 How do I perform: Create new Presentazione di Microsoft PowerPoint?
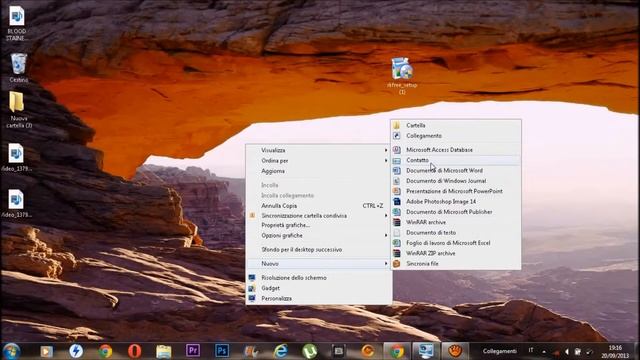tap(456, 191)
